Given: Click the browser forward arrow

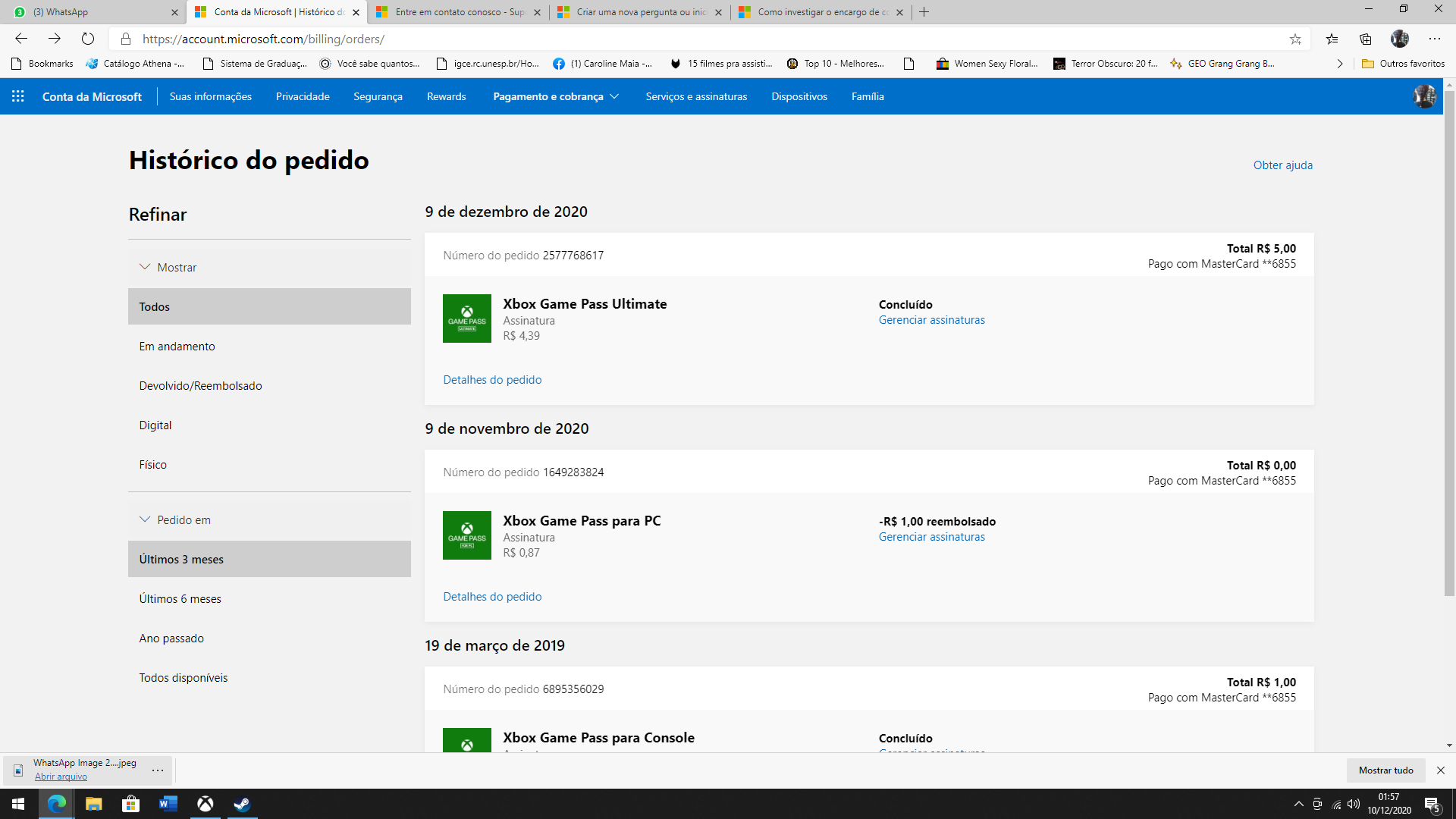Looking at the screenshot, I should click(x=55, y=39).
